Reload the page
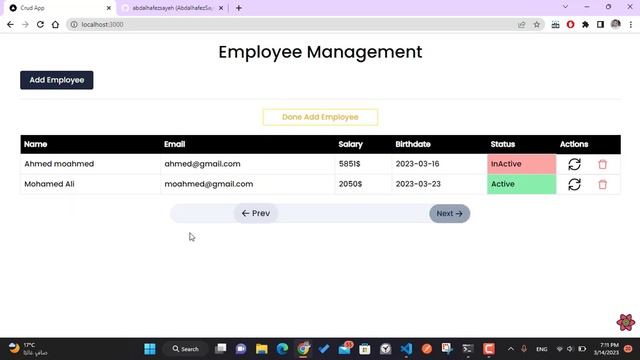 40,24
